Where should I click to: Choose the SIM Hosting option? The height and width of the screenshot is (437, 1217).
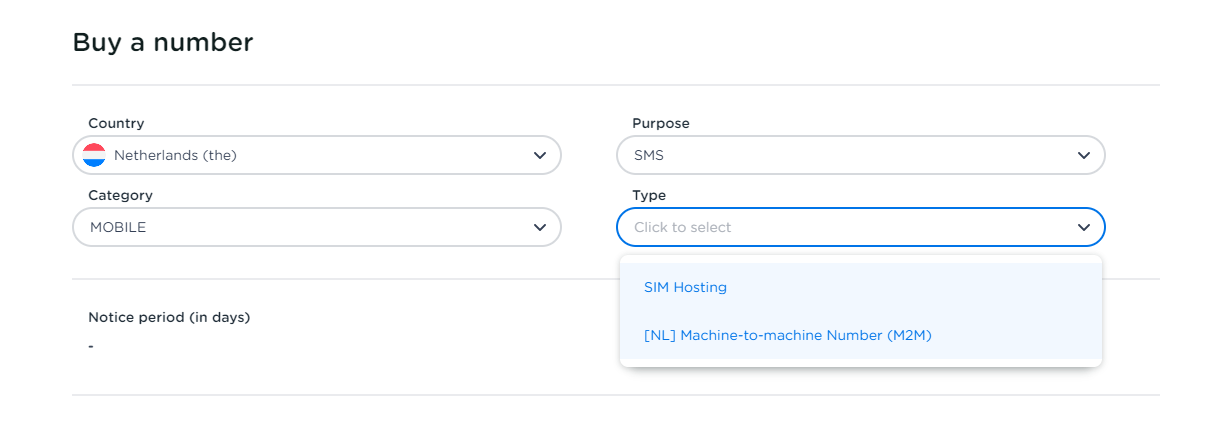(x=685, y=287)
